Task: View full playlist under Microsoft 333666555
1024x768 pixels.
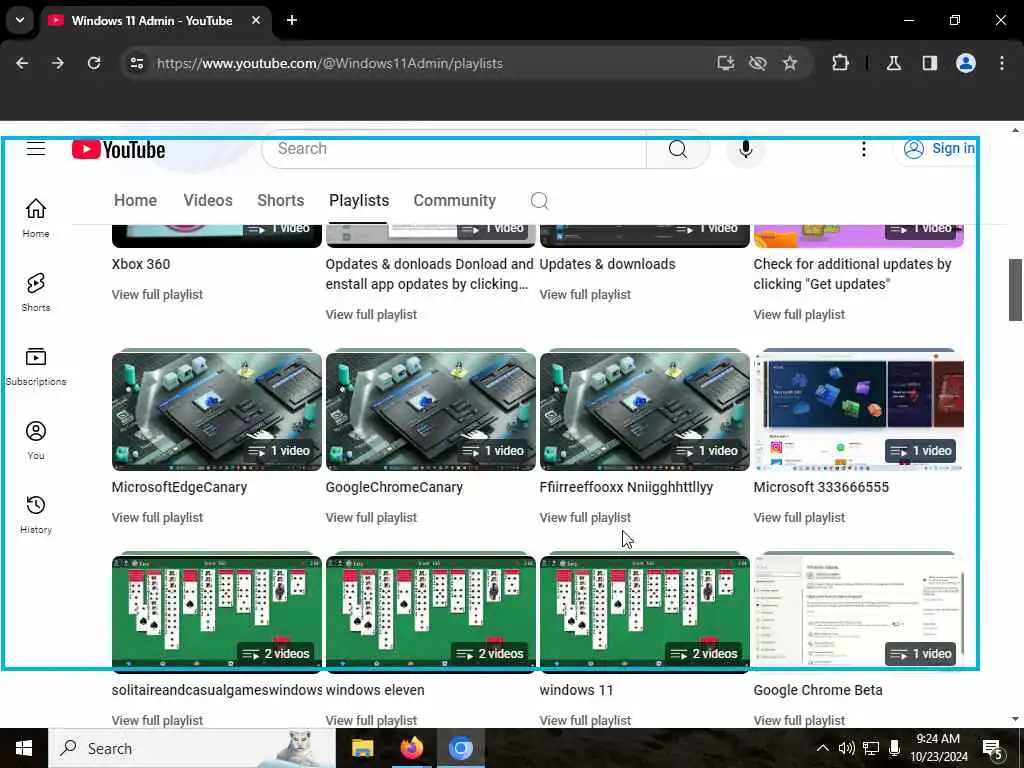Action: tap(799, 517)
